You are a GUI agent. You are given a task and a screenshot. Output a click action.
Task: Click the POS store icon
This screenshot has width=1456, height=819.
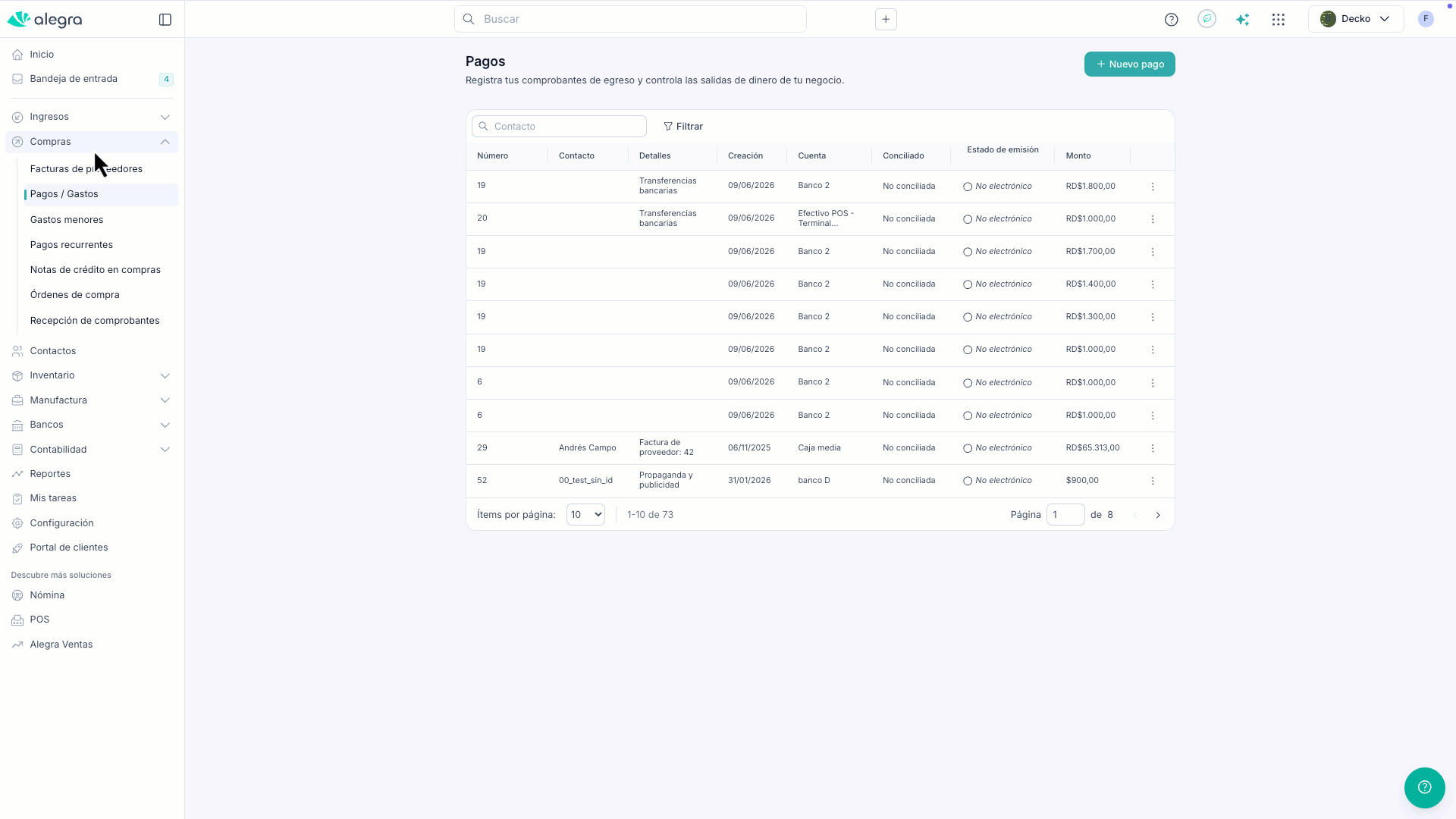(17, 620)
